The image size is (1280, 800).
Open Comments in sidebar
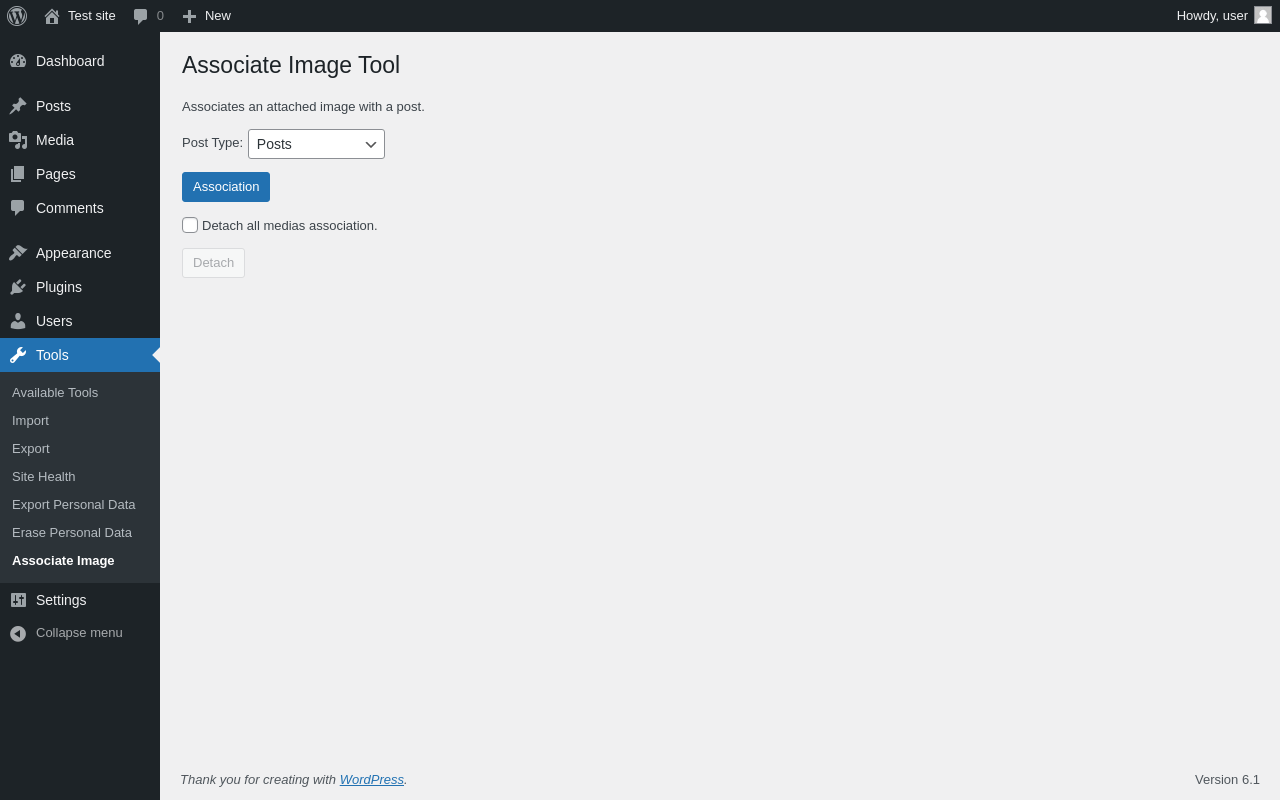pyautogui.click(x=80, y=208)
